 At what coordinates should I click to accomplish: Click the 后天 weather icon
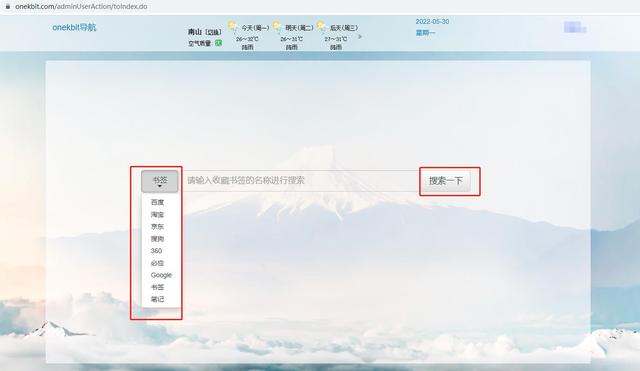[321, 27]
